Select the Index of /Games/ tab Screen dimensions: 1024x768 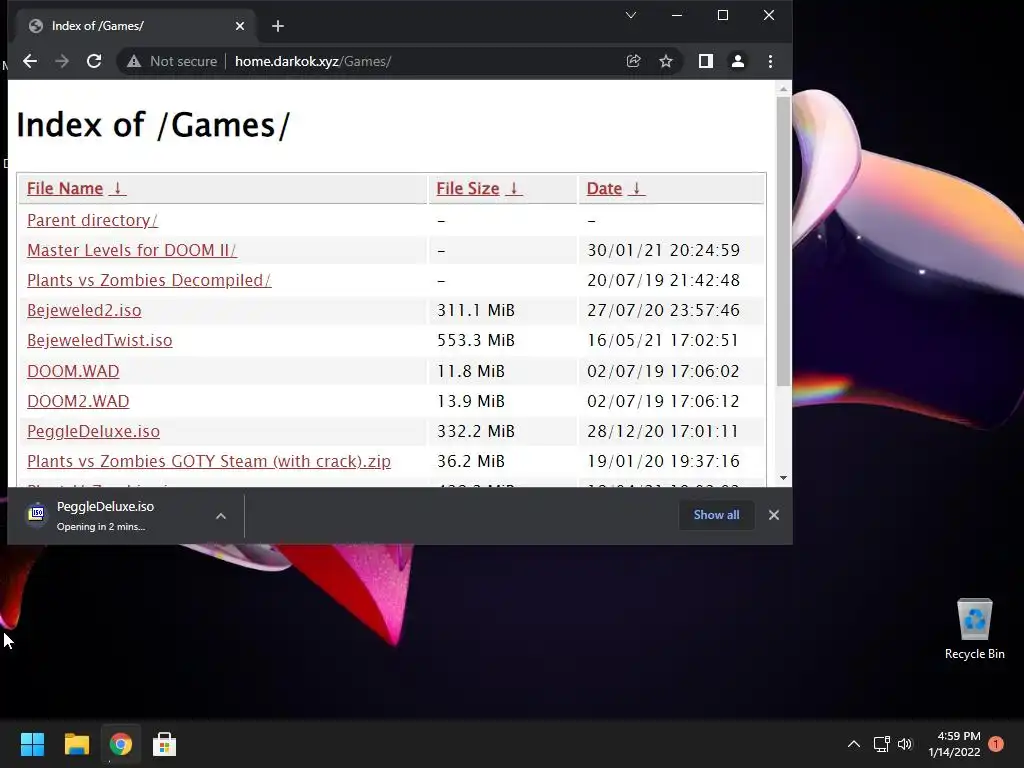[x=137, y=26]
